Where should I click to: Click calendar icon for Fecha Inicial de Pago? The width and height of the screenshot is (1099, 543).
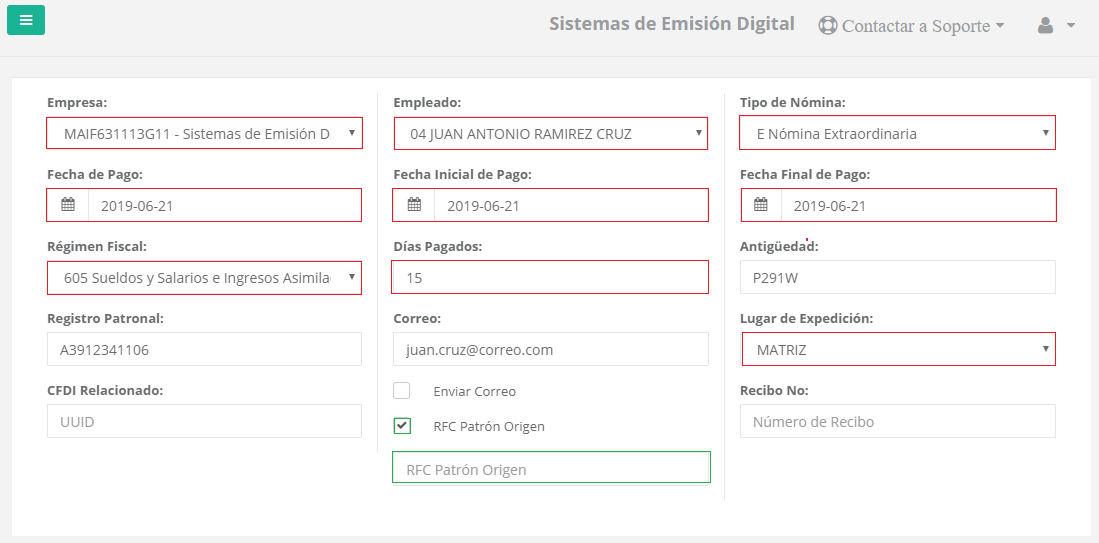[x=414, y=205]
